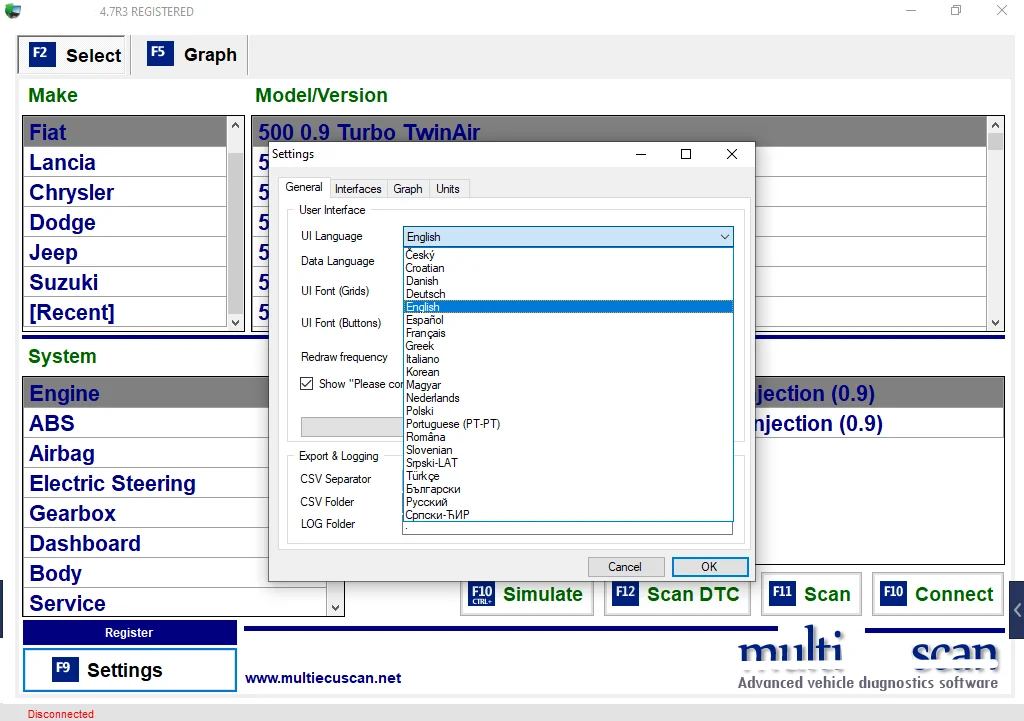The image size is (1024, 721).
Task: Choose Magyar from the language list
Action: (x=568, y=385)
